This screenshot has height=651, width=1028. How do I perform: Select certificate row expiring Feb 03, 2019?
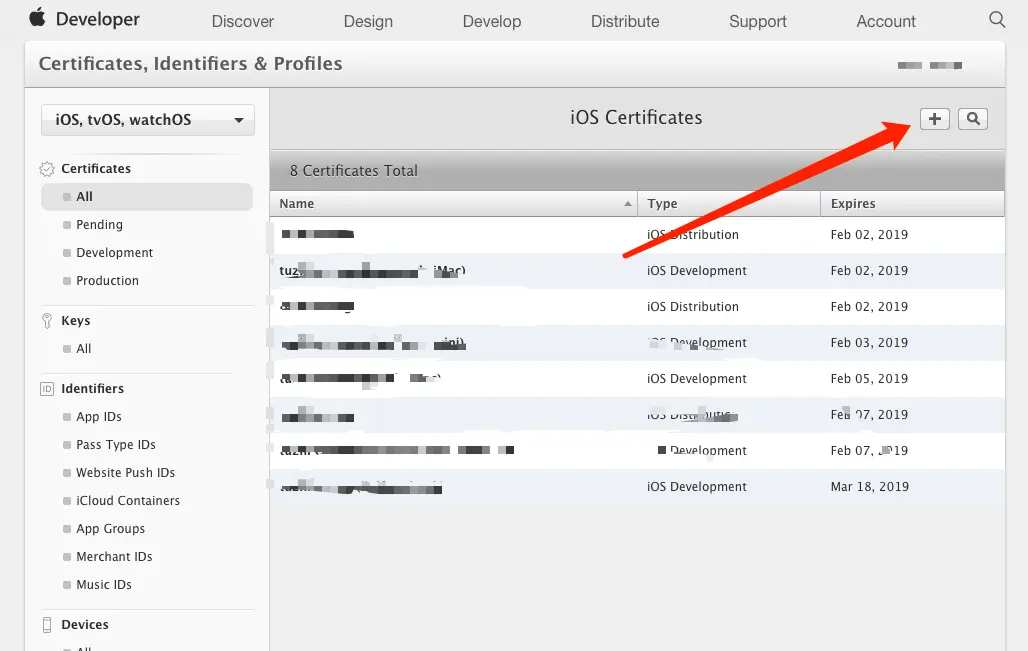click(x=637, y=343)
